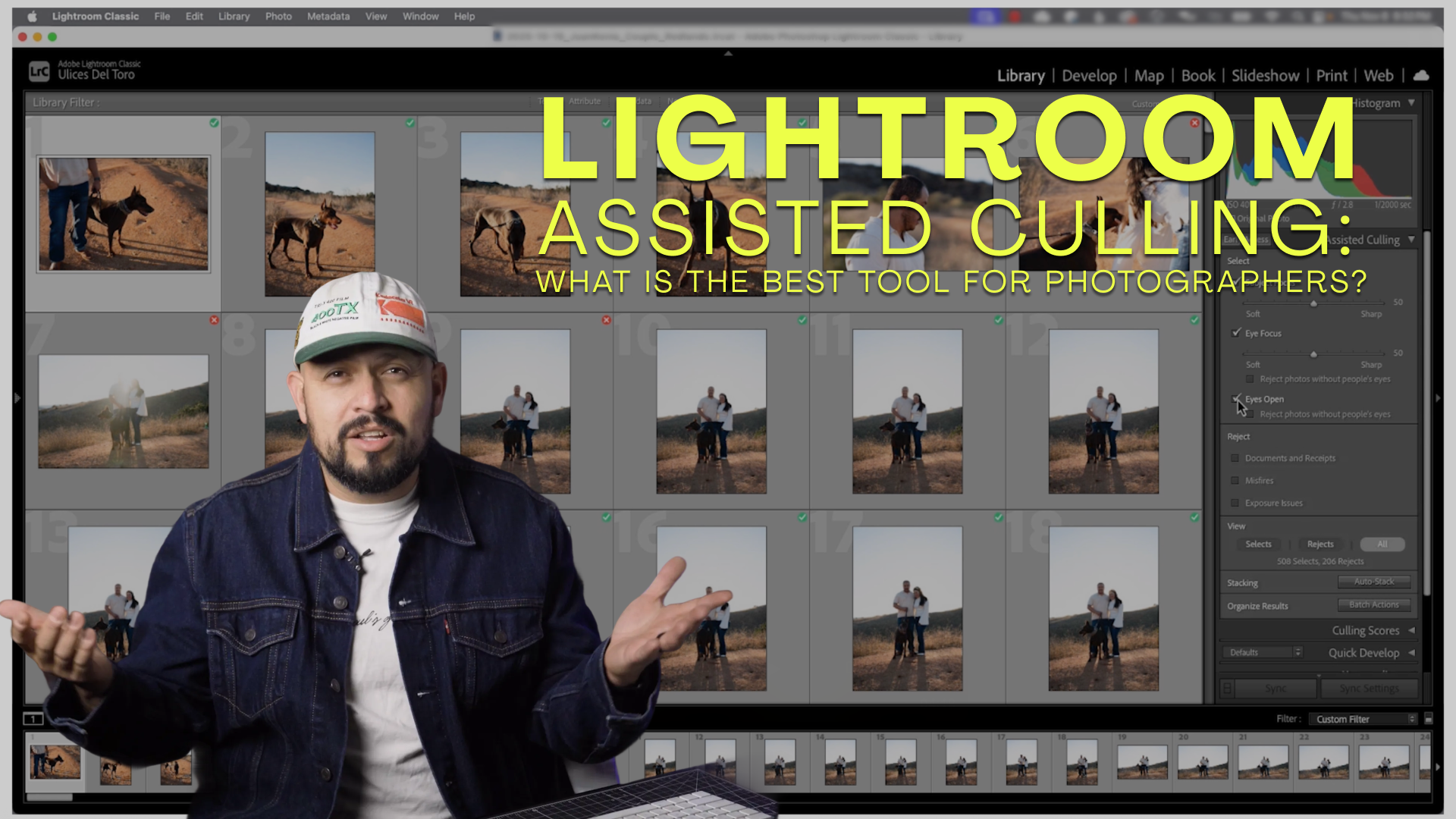
Task: Switch to the Develop module
Action: pyautogui.click(x=1089, y=76)
